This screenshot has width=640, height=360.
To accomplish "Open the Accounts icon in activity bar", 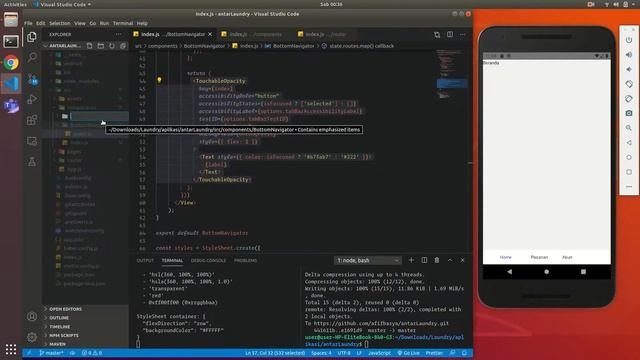I will (x=32, y=316).
